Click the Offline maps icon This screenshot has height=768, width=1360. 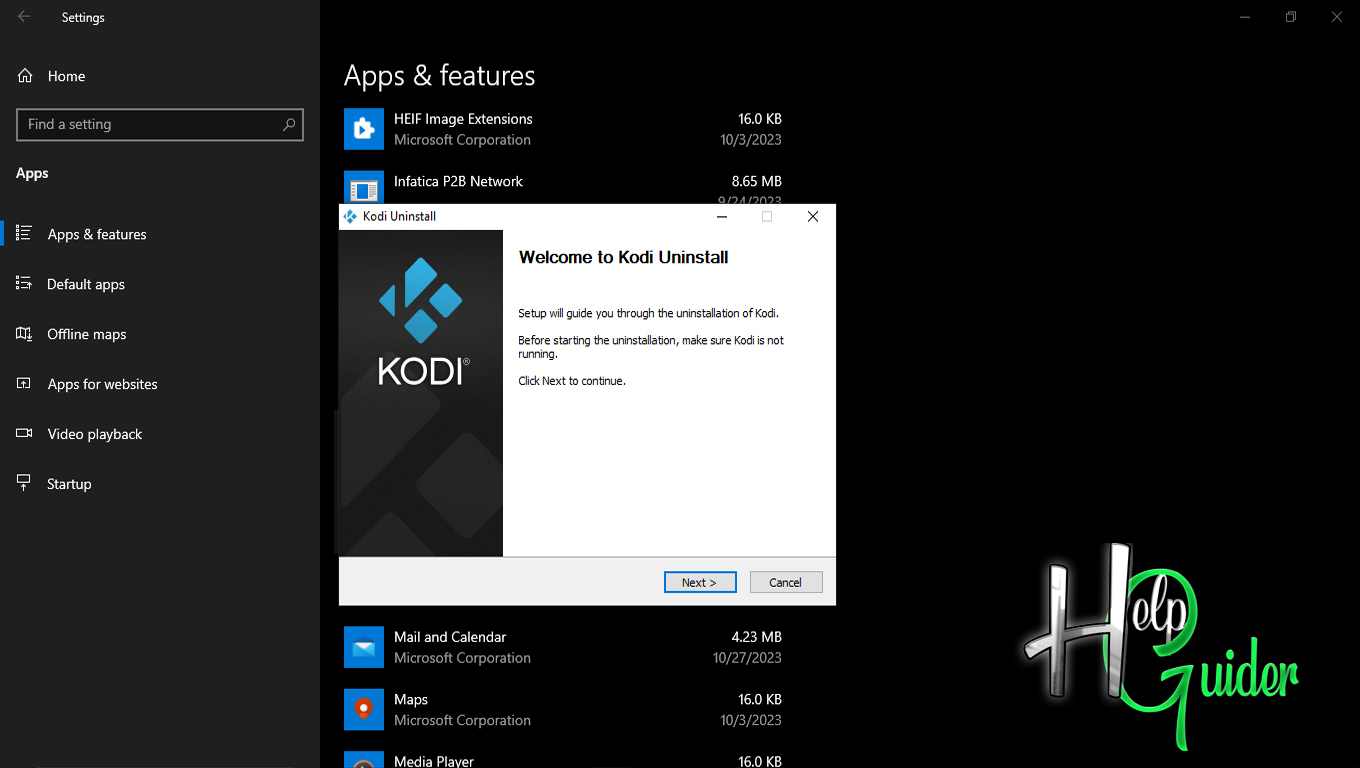pyautogui.click(x=24, y=333)
